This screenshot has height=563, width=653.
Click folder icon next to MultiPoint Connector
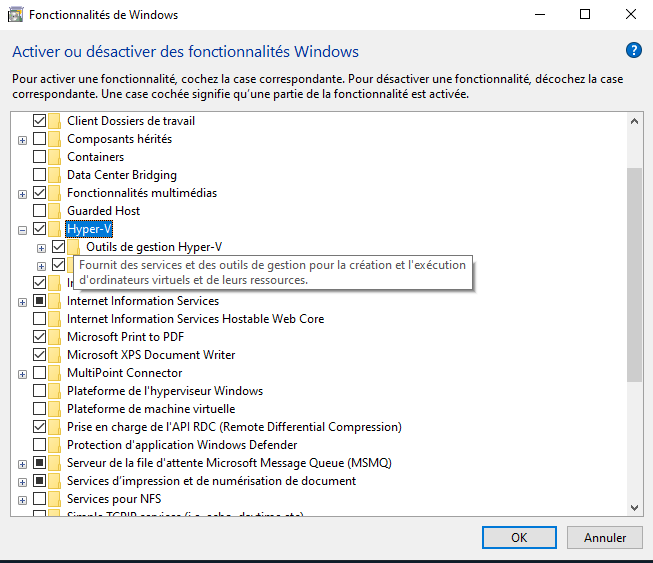pyautogui.click(x=54, y=373)
